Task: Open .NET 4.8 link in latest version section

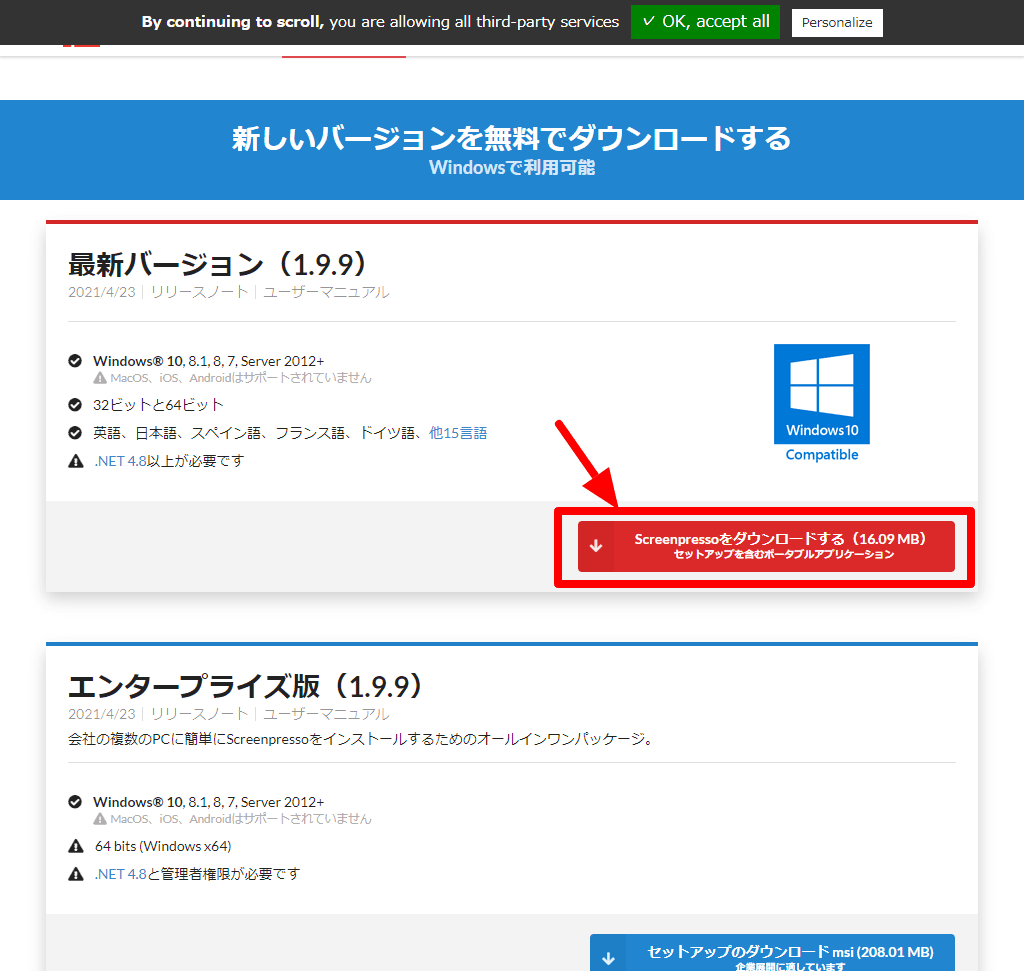Action: [x=121, y=461]
